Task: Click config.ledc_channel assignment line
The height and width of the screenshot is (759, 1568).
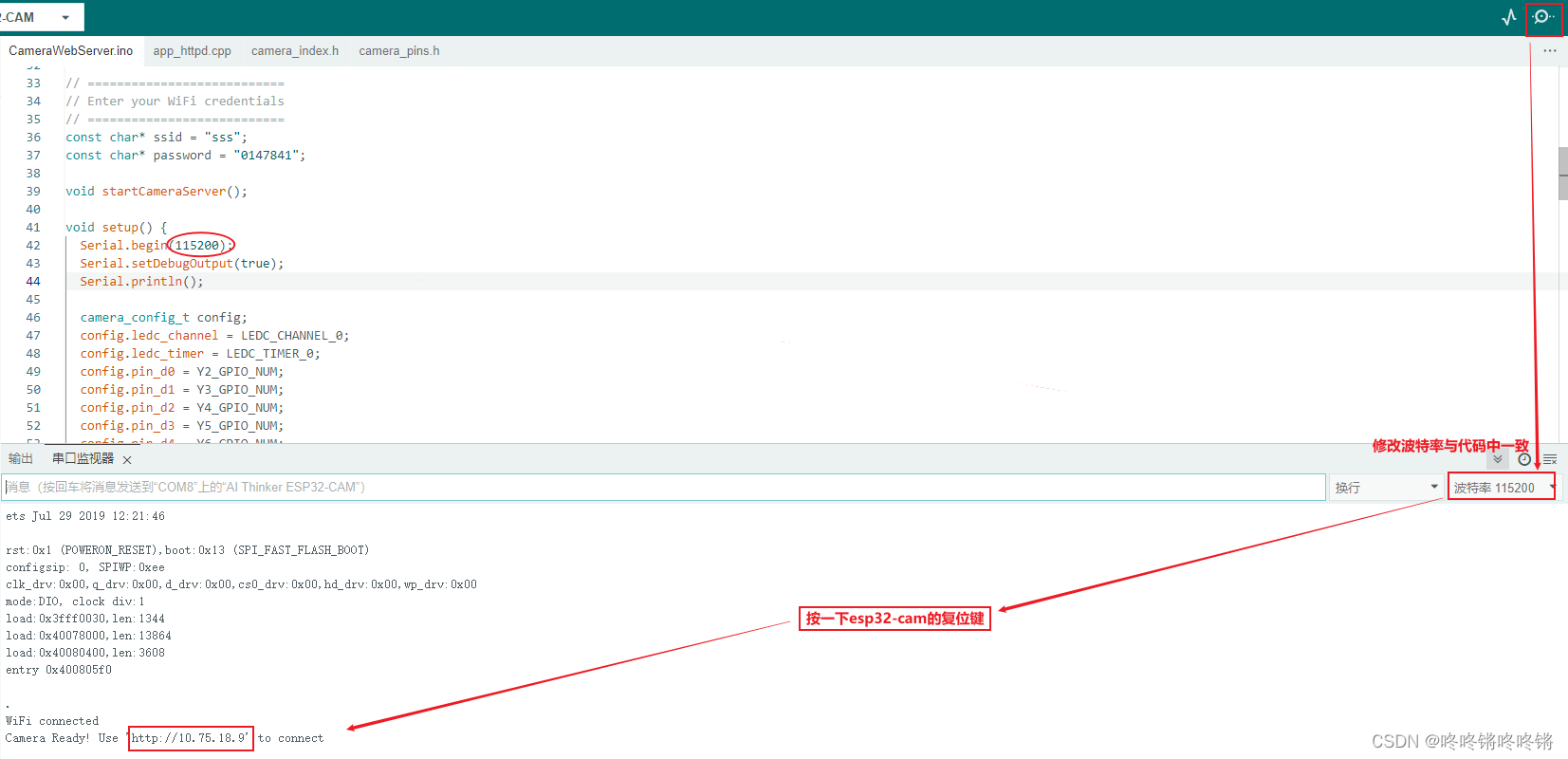Action: (x=214, y=336)
